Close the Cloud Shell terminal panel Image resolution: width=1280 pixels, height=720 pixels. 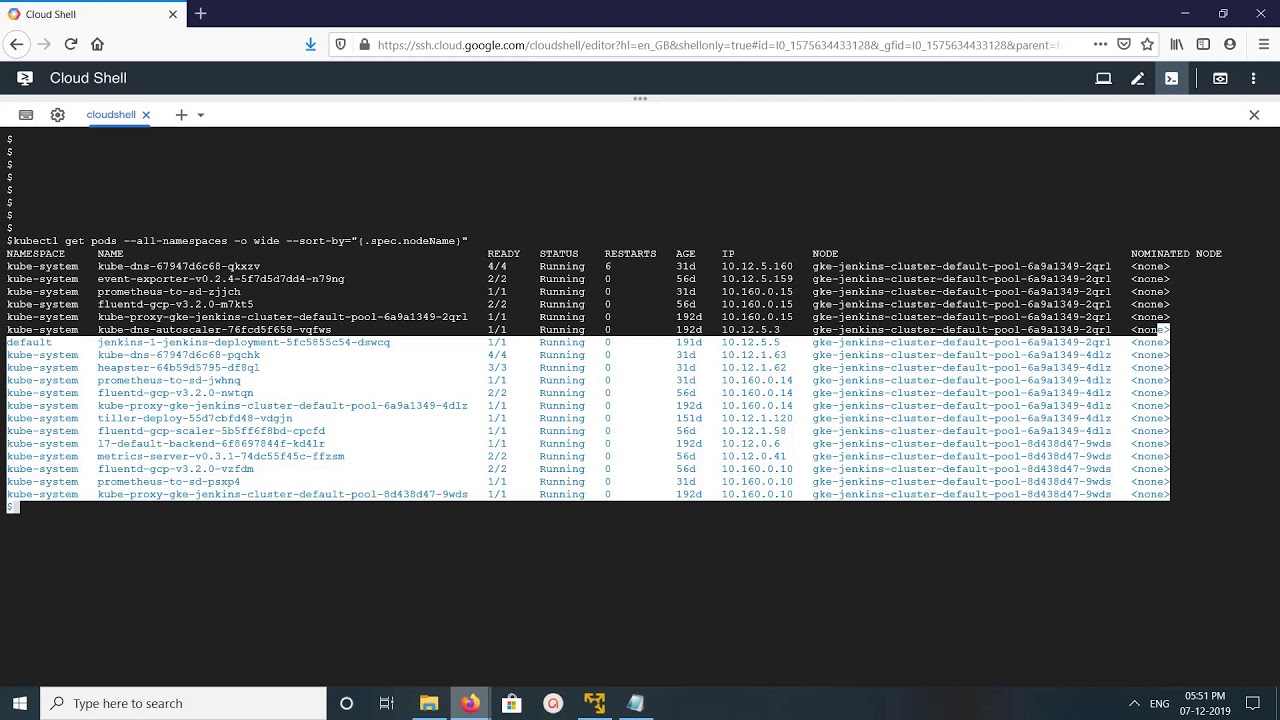coord(1254,115)
